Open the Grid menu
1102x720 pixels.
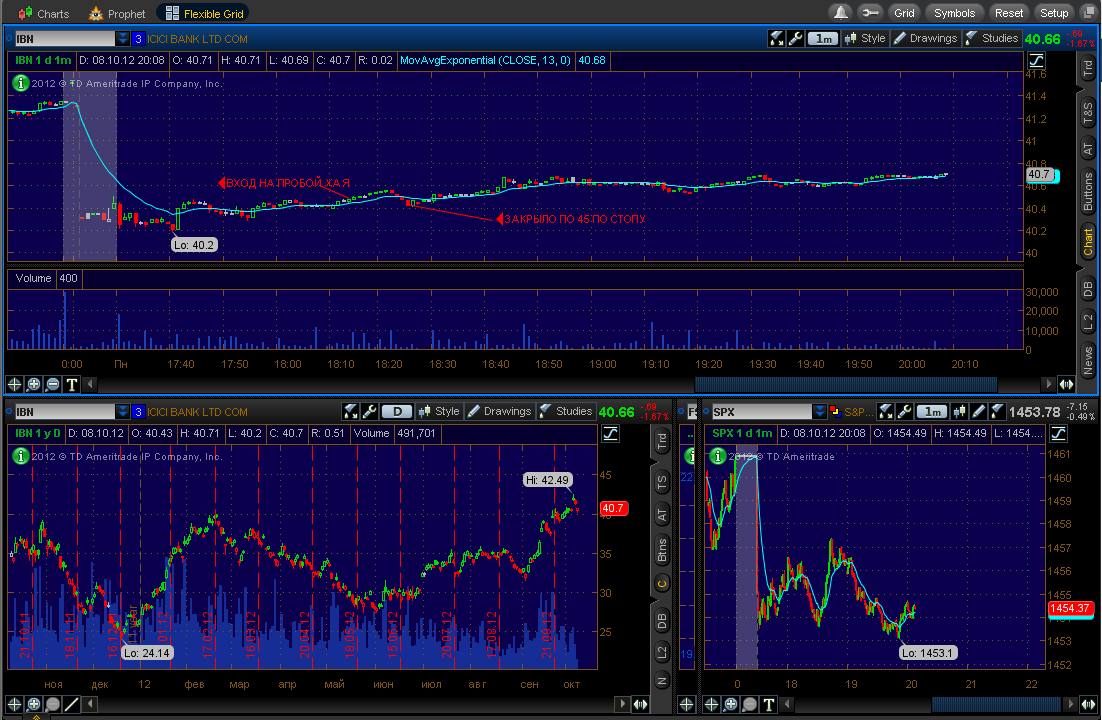904,13
